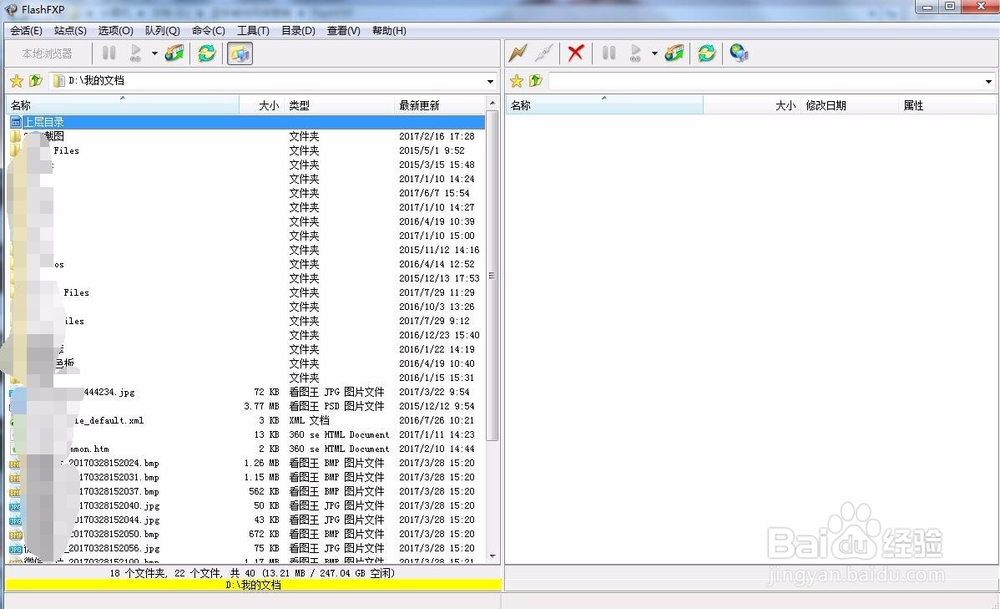
Task: Click the right pane play queue icon
Action: click(x=635, y=53)
